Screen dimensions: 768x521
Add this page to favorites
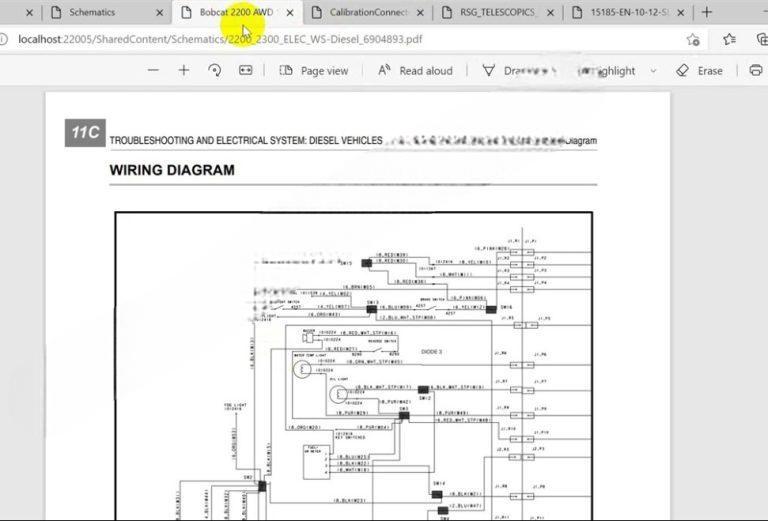(x=693, y=40)
